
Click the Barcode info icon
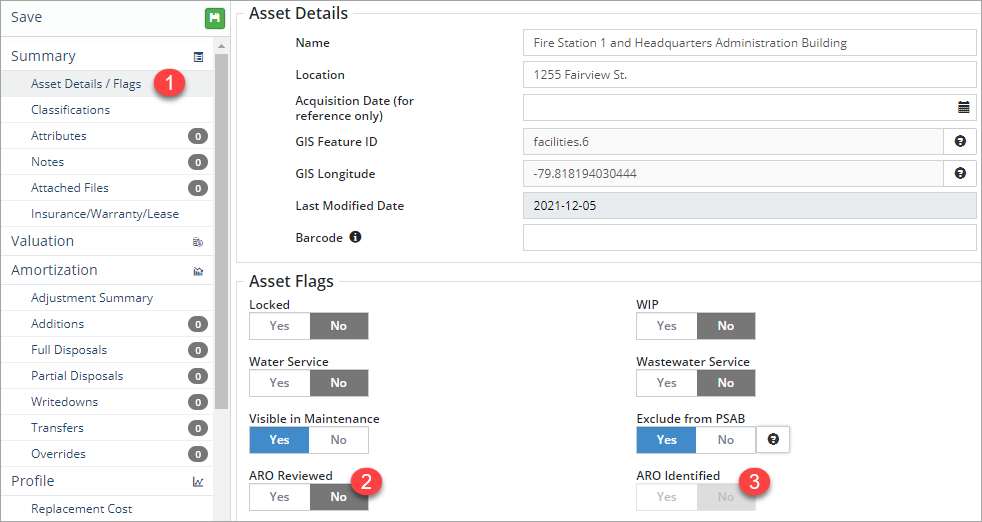click(x=355, y=238)
